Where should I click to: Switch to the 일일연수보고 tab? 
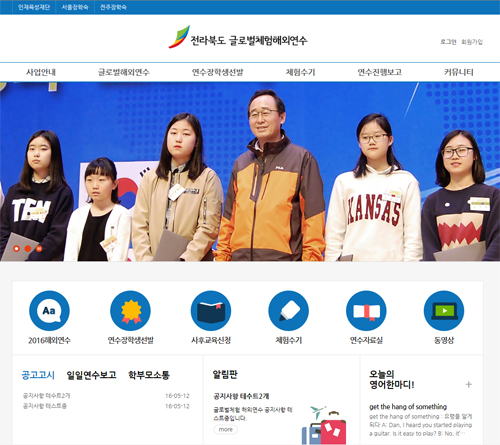91,375
